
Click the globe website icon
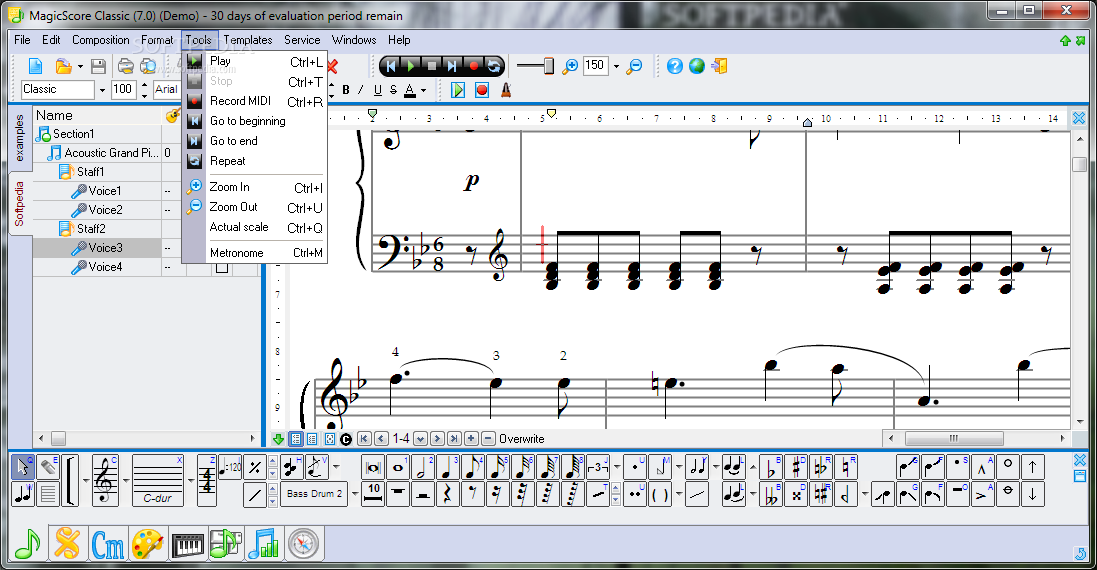click(697, 66)
